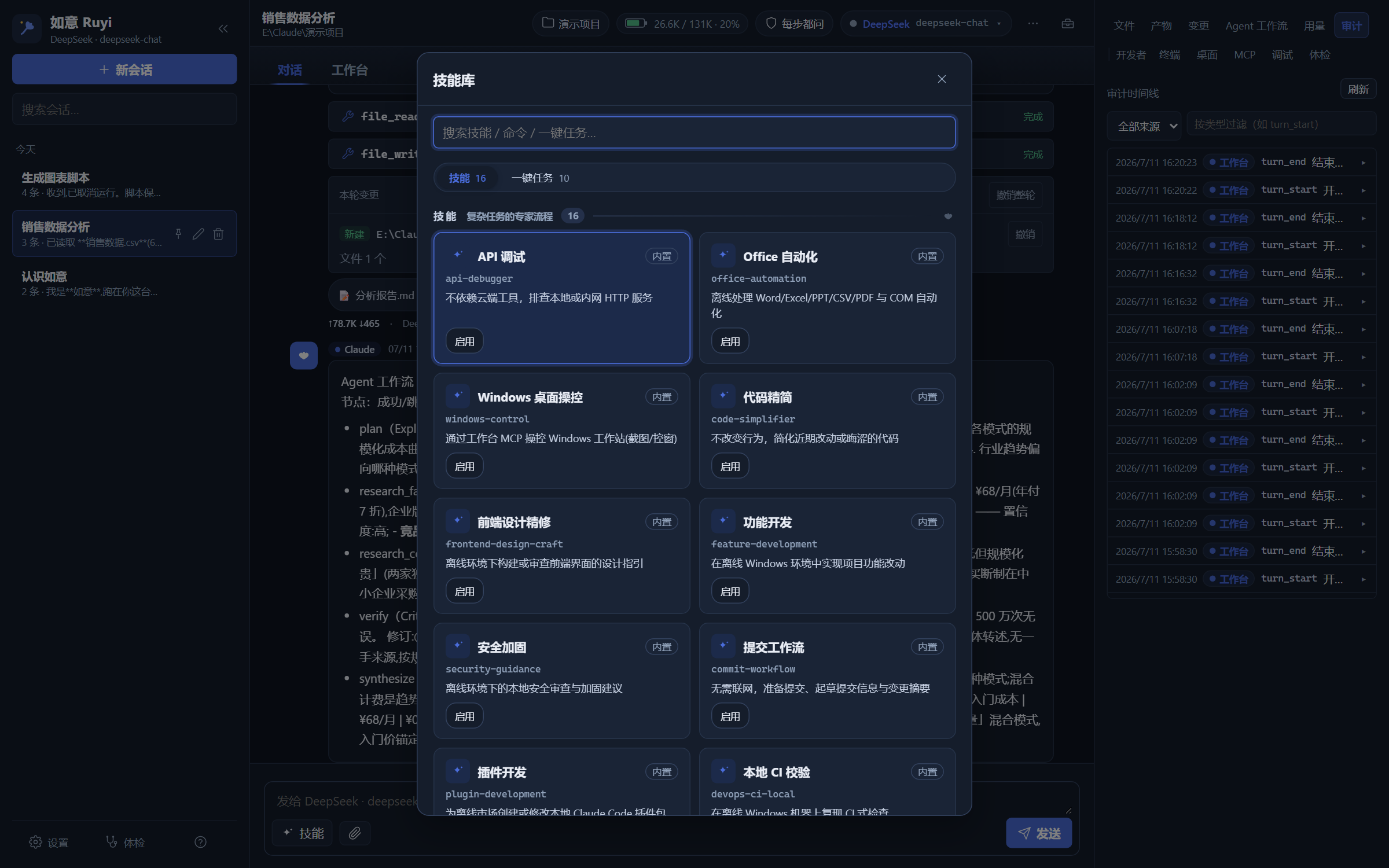Open the Agent 工作流 panel tab
Screen dimensions: 1389x868
1256,25
